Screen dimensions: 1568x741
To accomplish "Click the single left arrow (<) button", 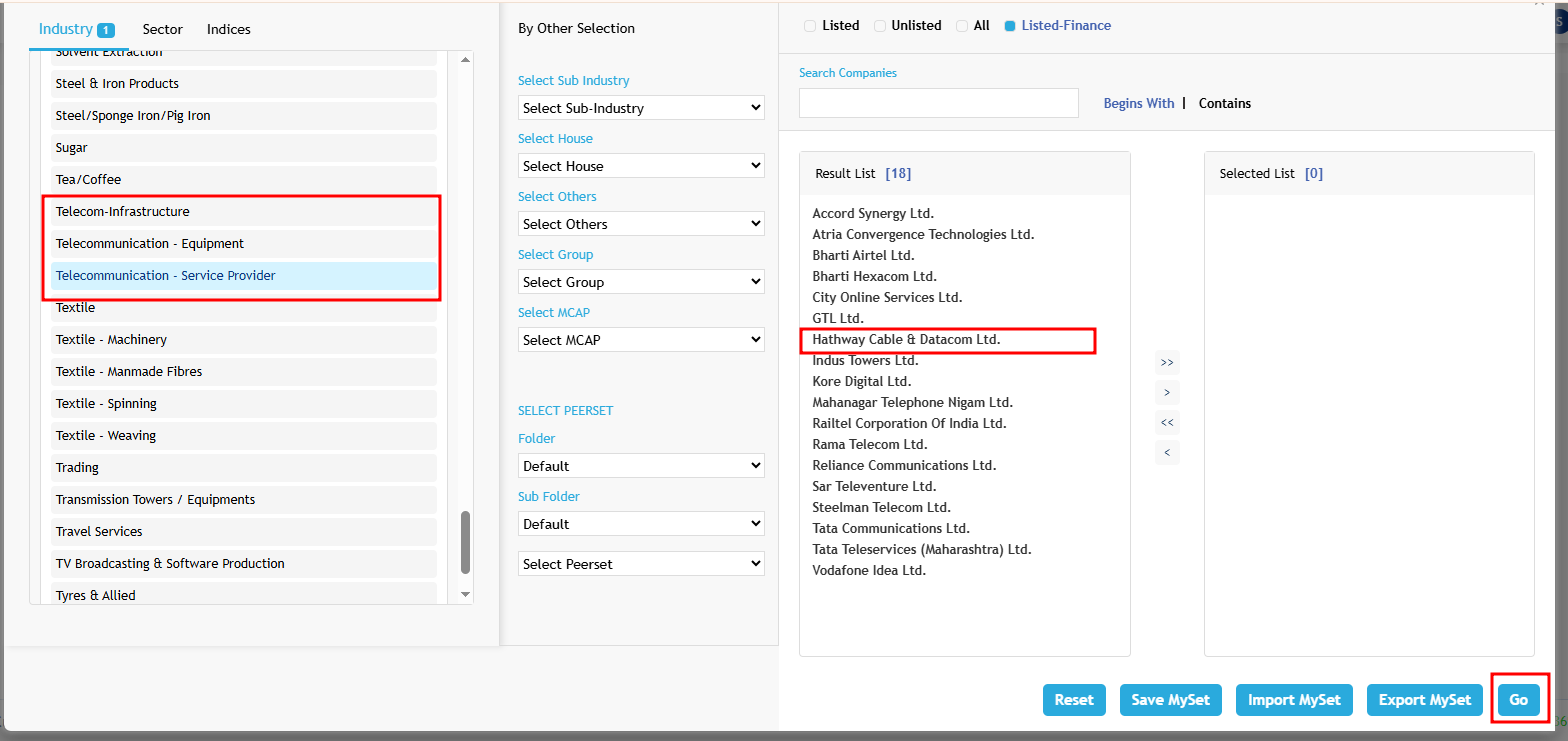I will (x=1166, y=453).
